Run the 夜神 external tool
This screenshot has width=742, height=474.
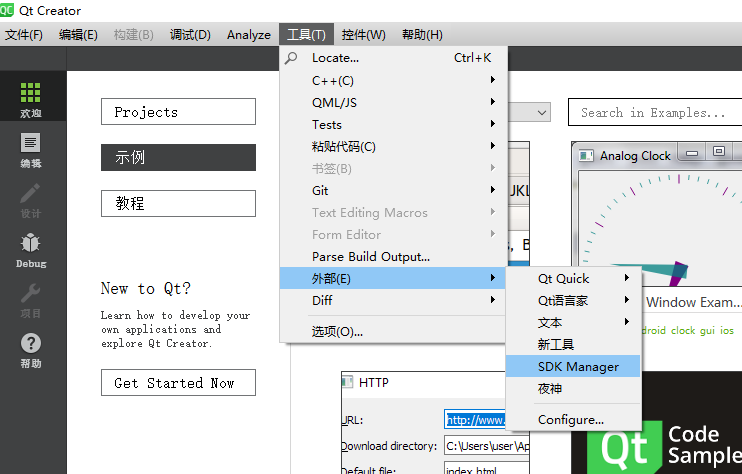573,388
